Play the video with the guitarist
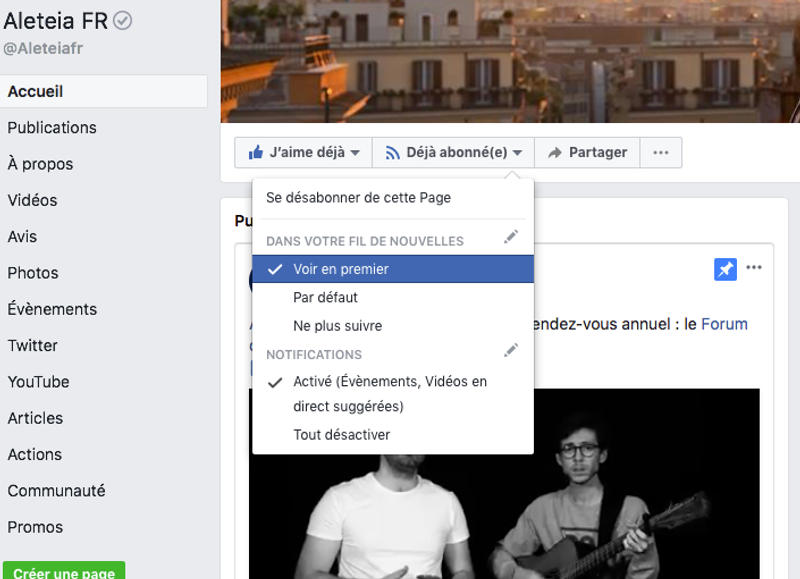The width and height of the screenshot is (800, 579). pos(504,485)
